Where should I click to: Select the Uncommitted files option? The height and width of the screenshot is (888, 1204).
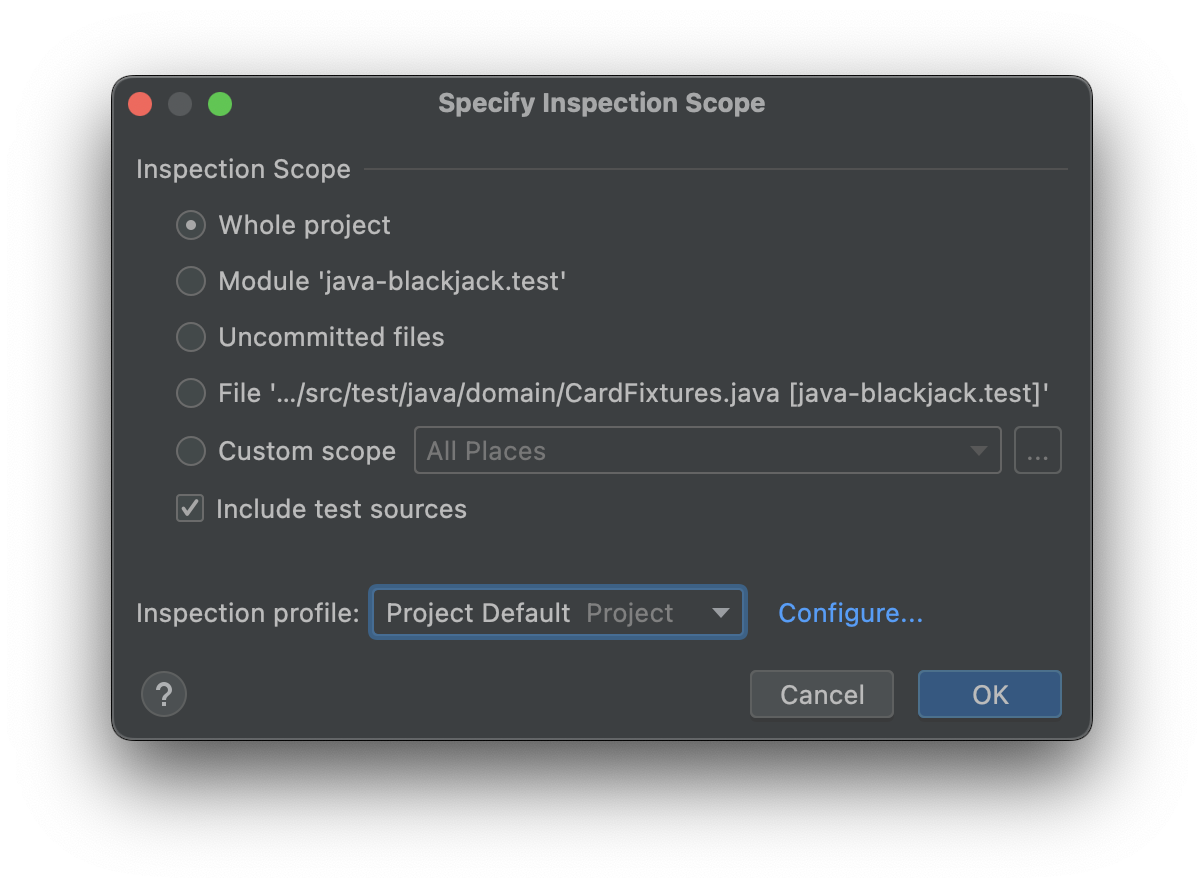tap(191, 337)
